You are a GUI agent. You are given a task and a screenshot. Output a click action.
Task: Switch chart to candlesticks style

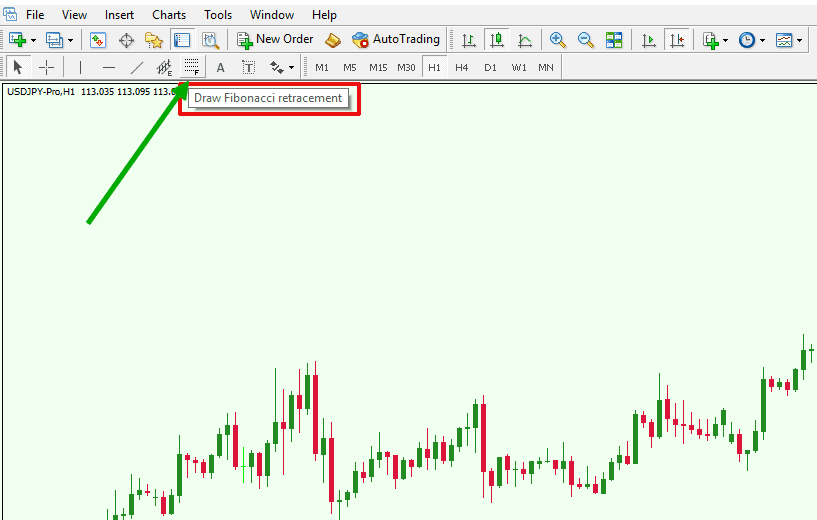click(497, 40)
